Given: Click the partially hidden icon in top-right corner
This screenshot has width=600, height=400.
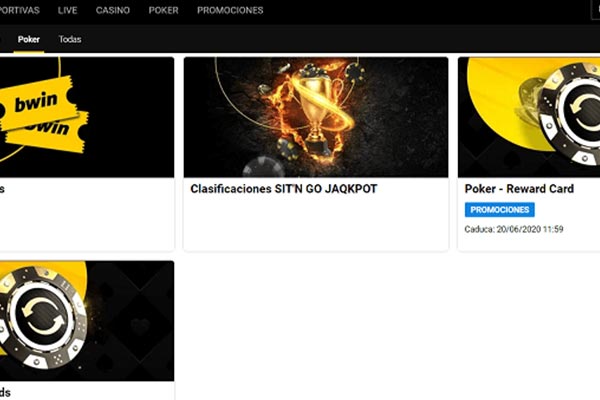Looking at the screenshot, I should tap(594, 10).
